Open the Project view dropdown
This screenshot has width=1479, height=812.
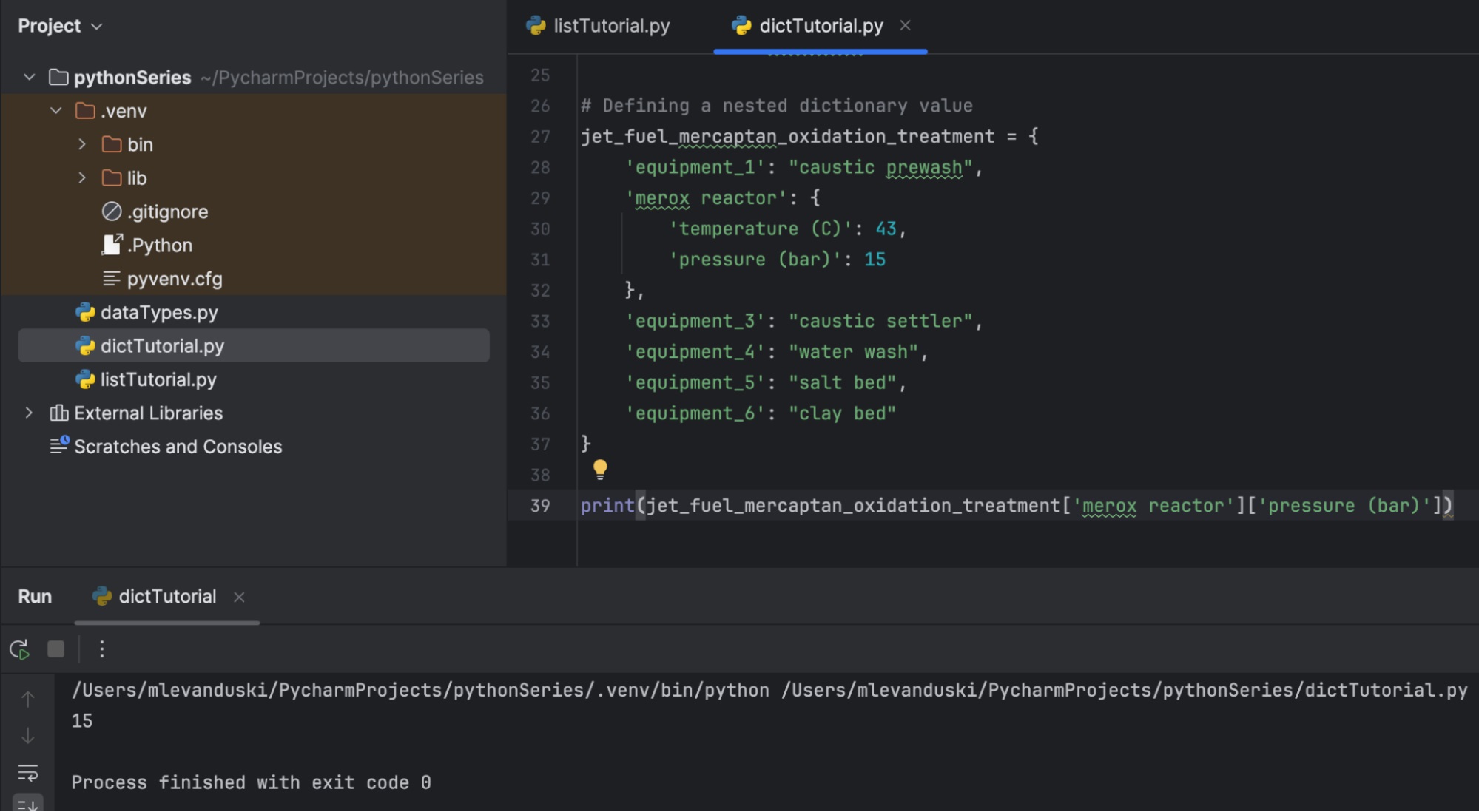[60, 26]
